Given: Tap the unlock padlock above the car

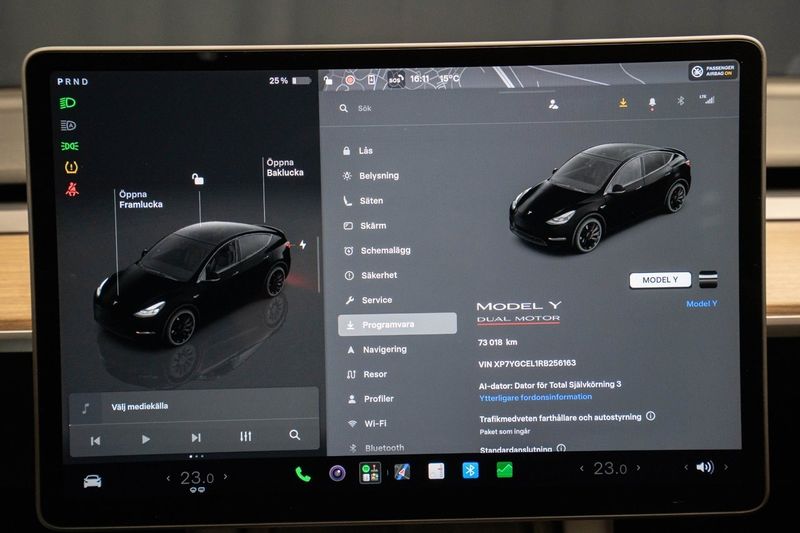Looking at the screenshot, I should pos(197,179).
